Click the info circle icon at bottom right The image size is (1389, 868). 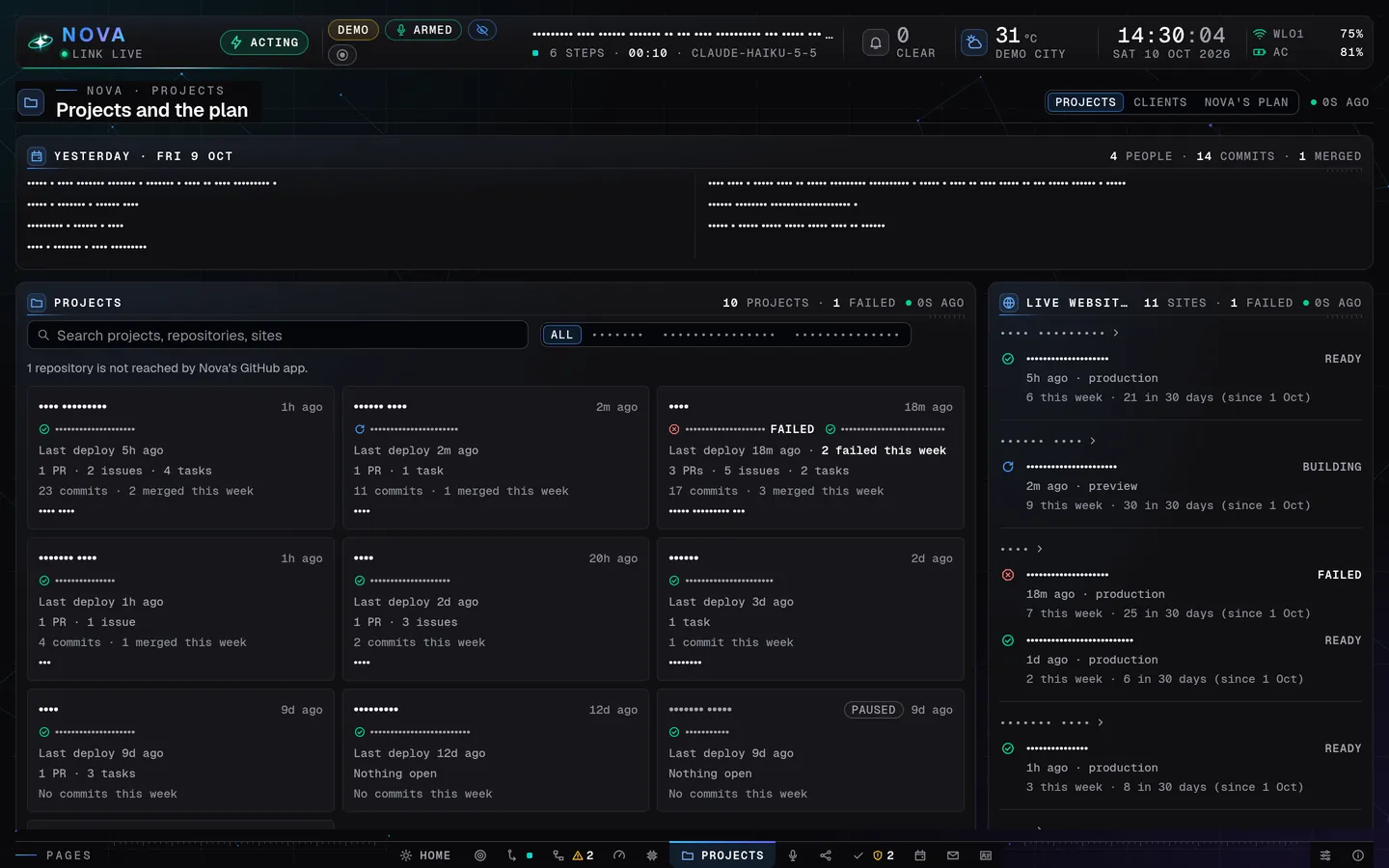tap(1358, 855)
